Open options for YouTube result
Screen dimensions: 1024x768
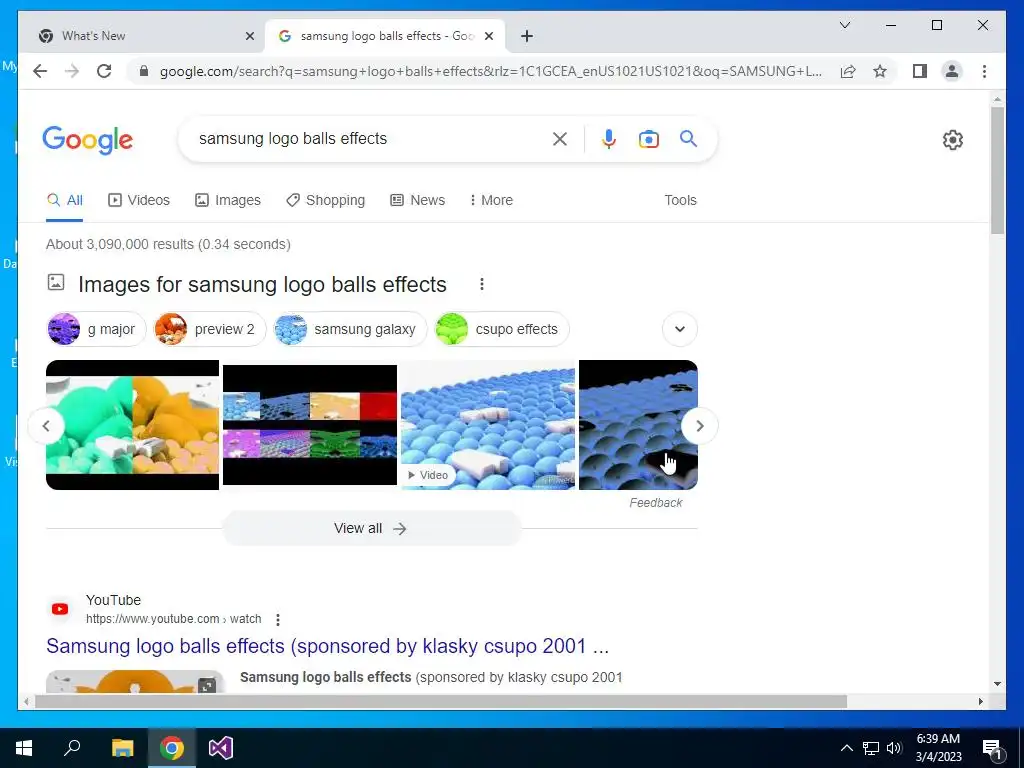coord(278,619)
